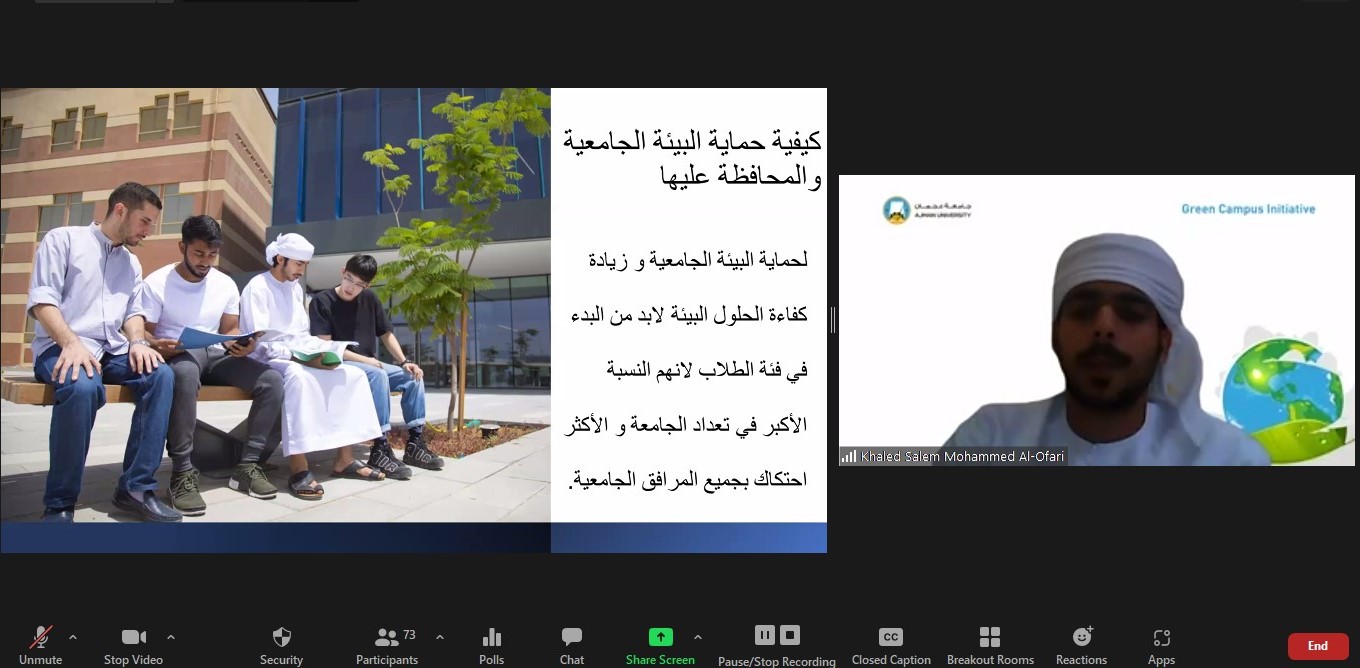Click the green Share Screen icon
This screenshot has width=1360, height=668.
(660, 637)
